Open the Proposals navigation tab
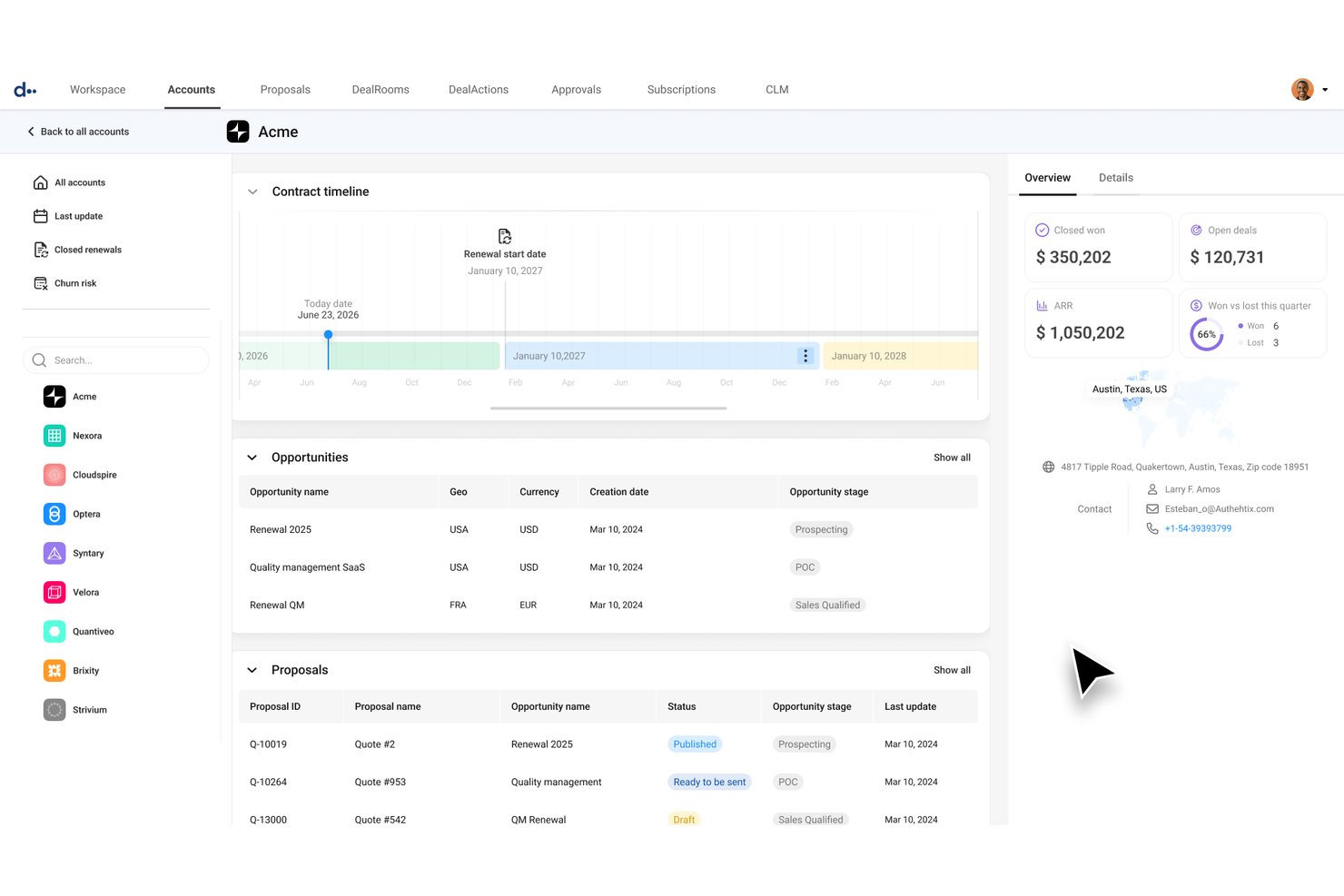 tap(285, 90)
